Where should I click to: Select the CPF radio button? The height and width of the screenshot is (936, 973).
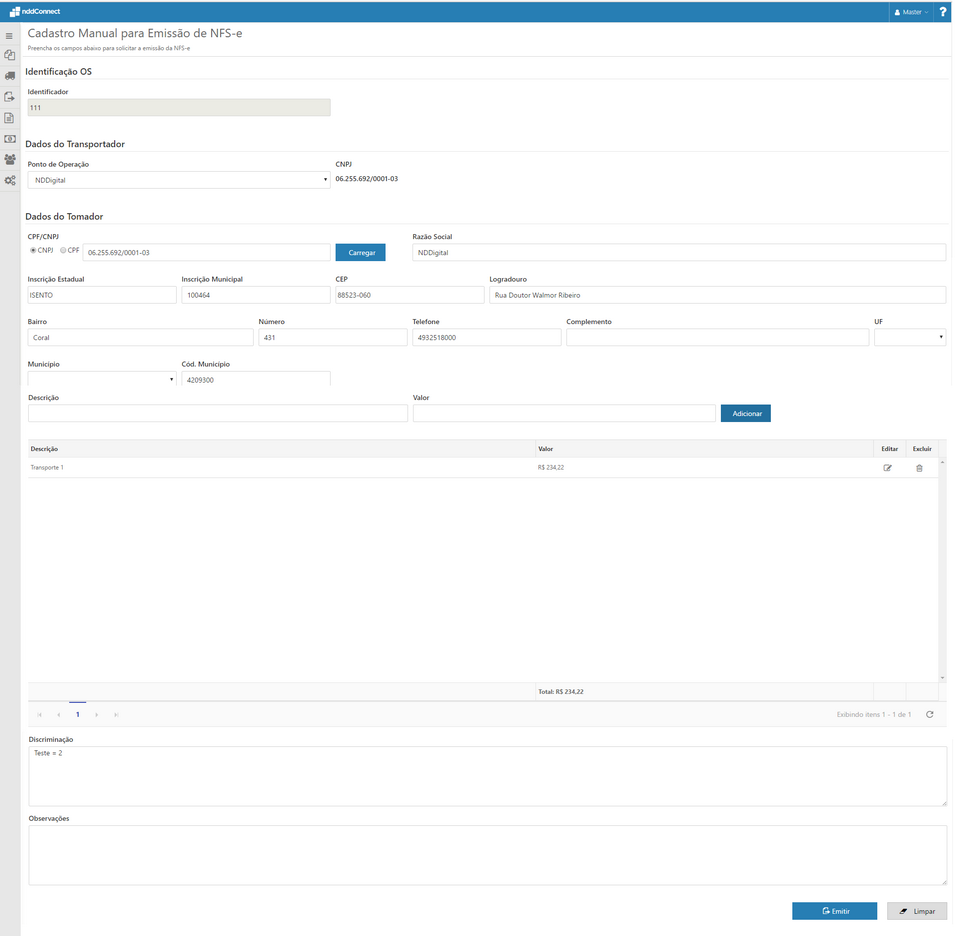point(62,249)
